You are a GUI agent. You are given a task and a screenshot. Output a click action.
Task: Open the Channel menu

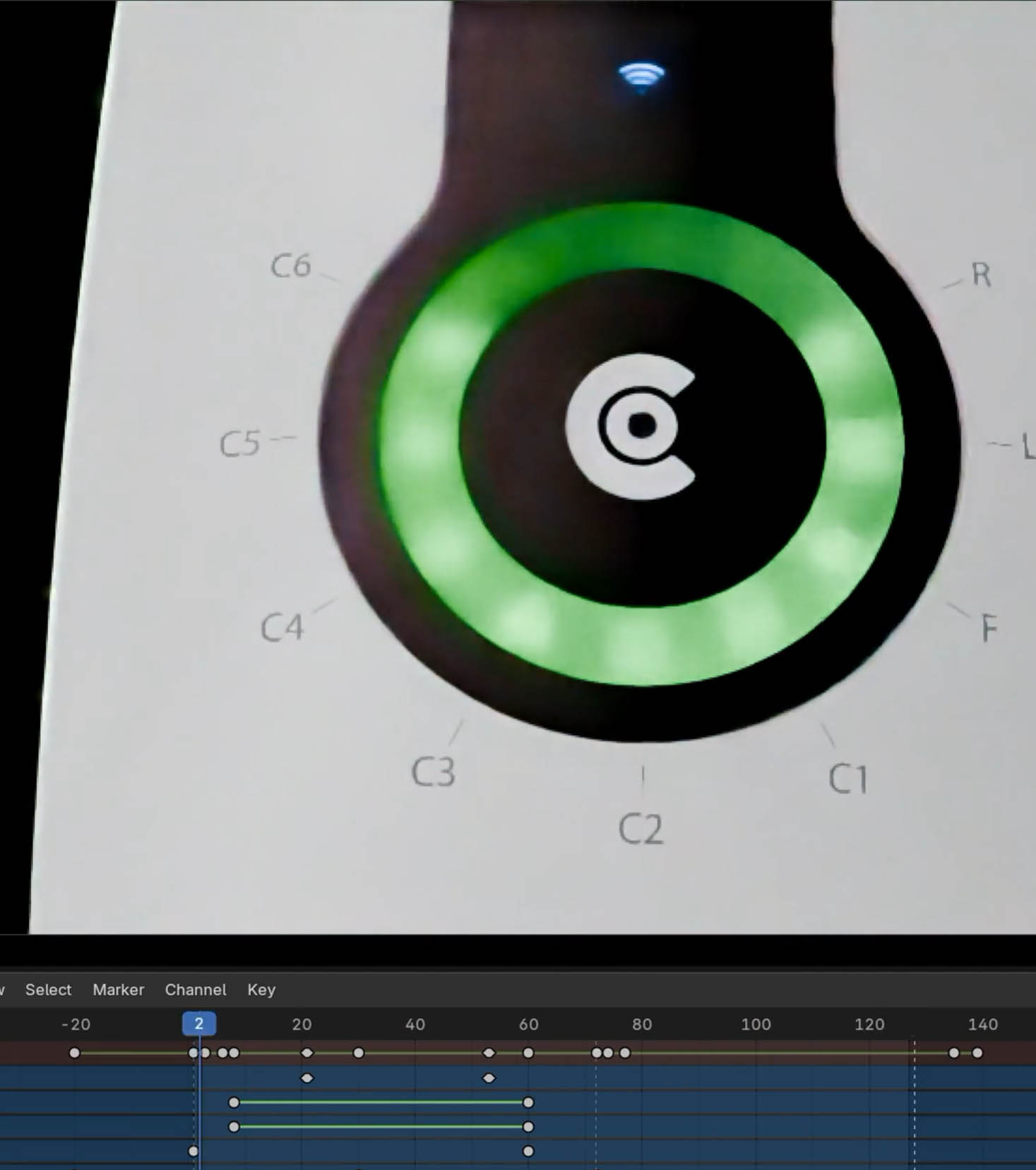196,989
